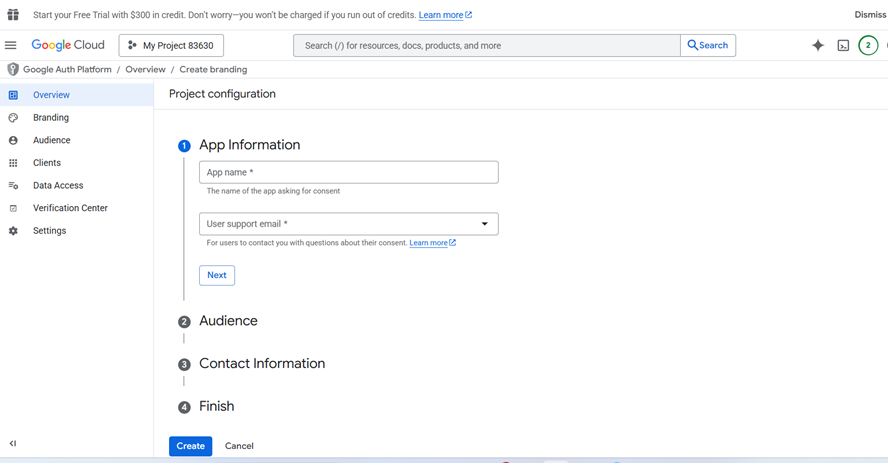Image resolution: width=888 pixels, height=463 pixels.
Task: Click the Overview sidebar icon
Action: 13,95
